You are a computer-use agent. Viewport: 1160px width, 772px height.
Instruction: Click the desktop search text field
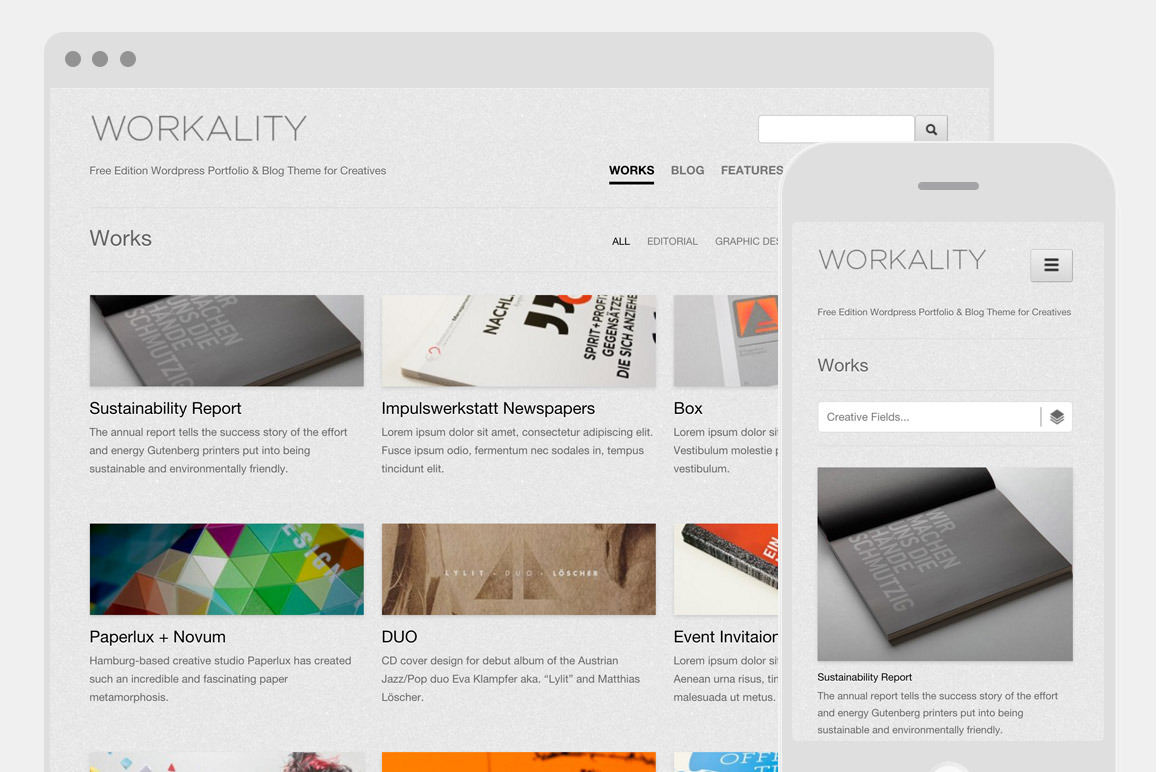[836, 129]
